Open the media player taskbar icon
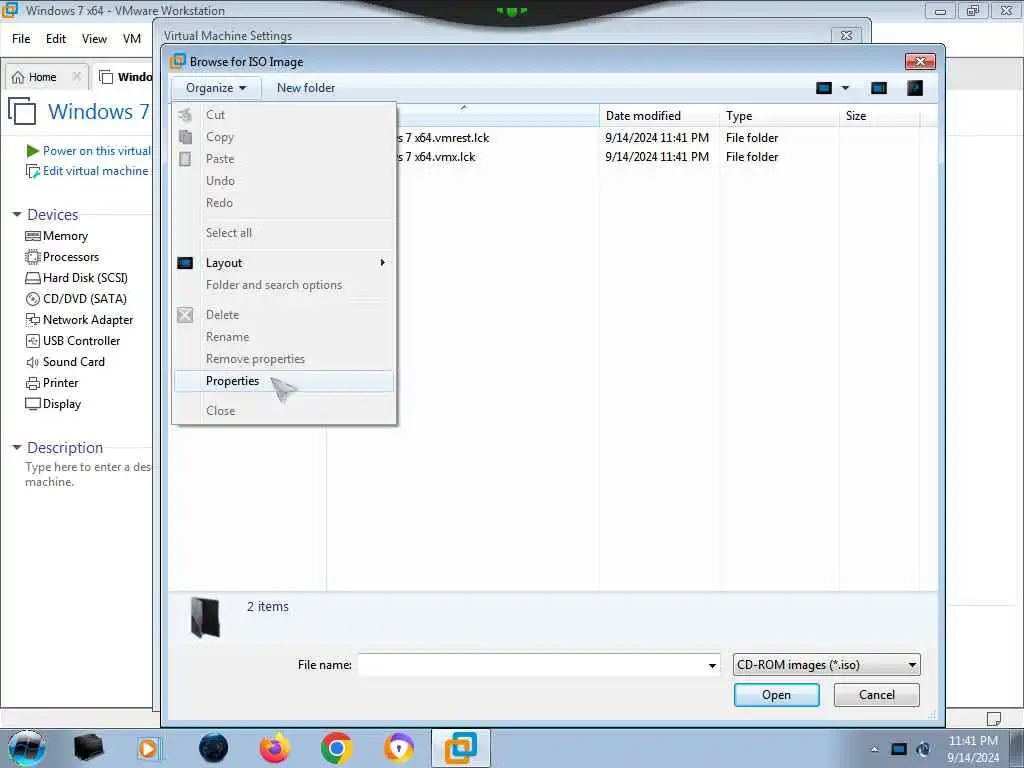1024x768 pixels. point(148,748)
